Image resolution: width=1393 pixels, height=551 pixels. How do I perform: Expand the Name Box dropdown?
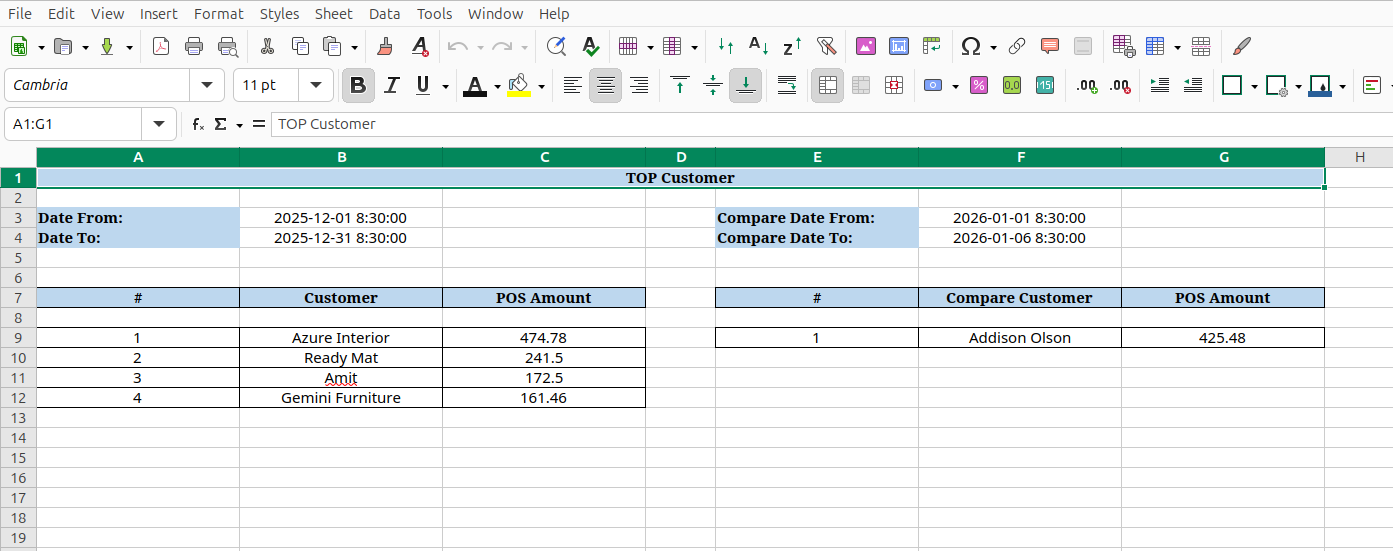pyautogui.click(x=159, y=124)
